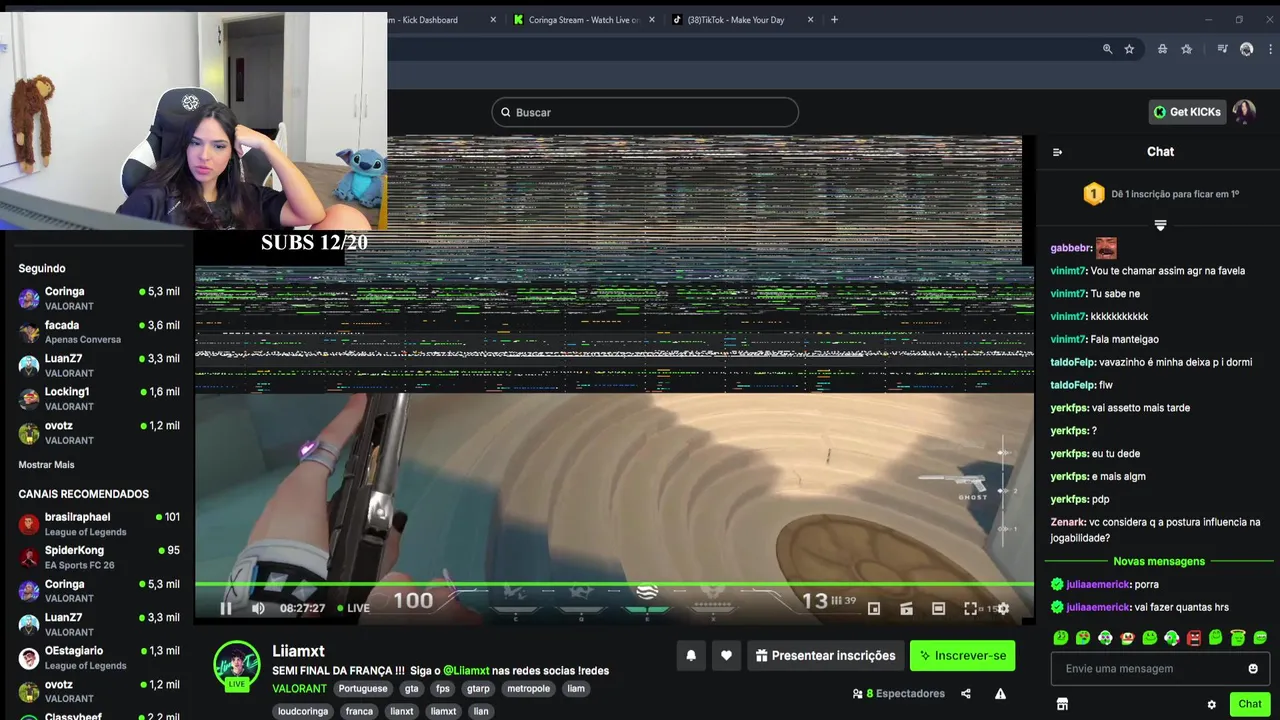Open chat settings gear

[1211, 704]
